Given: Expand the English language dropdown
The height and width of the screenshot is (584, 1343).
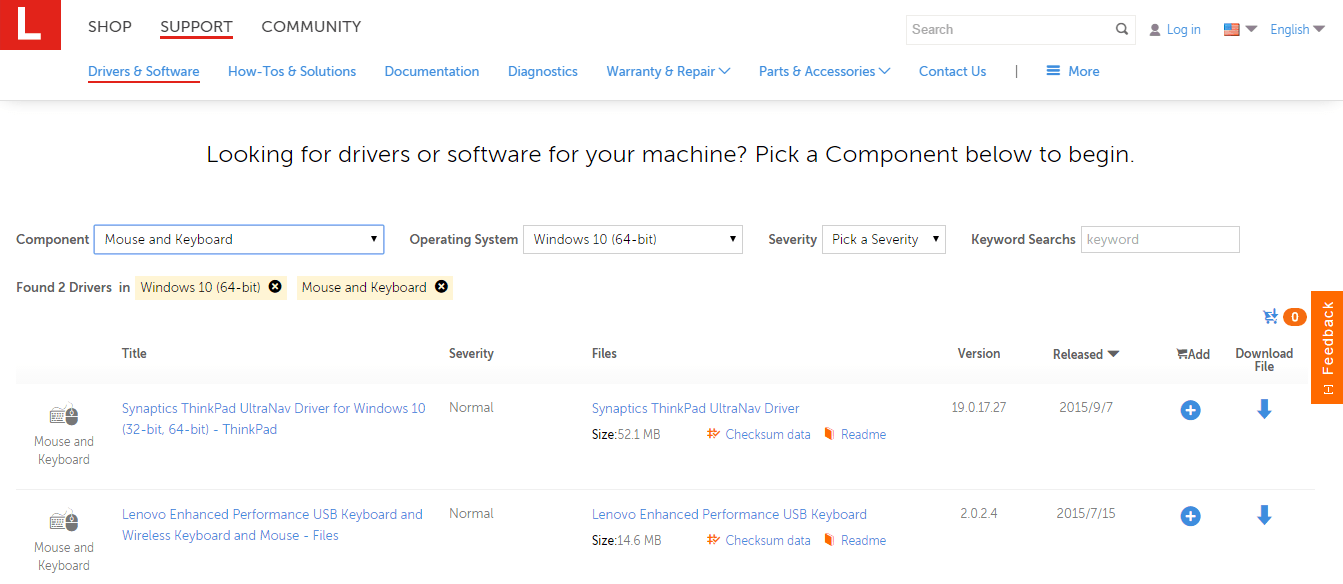Looking at the screenshot, I should (1297, 29).
